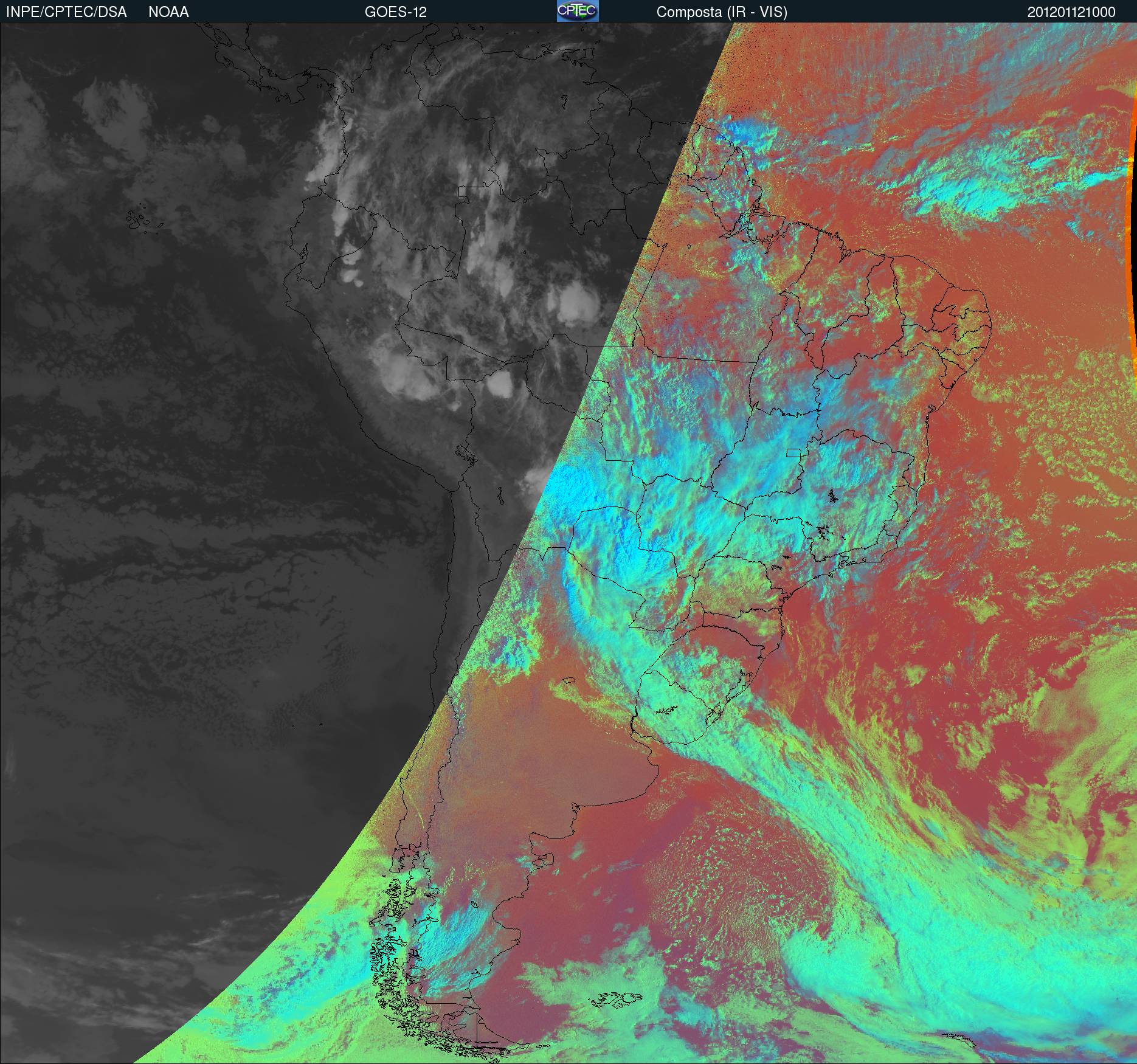Click the 201201121000 timestamp
The width and height of the screenshot is (1137, 1064).
pyautogui.click(x=1071, y=12)
